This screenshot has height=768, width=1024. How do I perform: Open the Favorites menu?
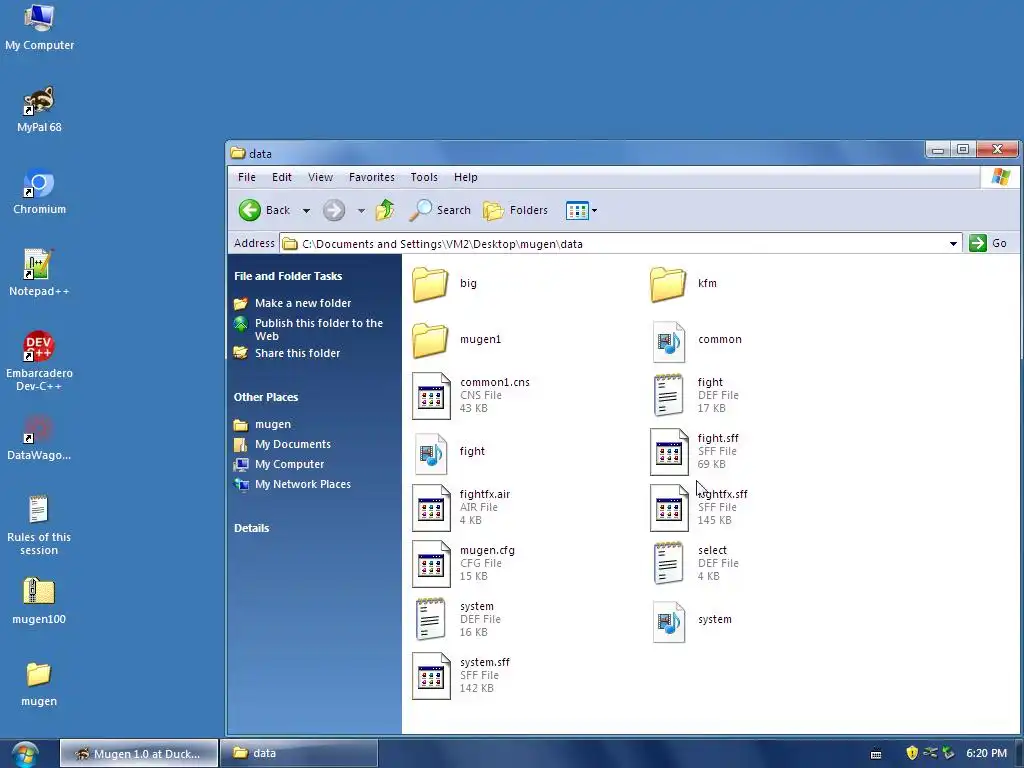click(372, 177)
